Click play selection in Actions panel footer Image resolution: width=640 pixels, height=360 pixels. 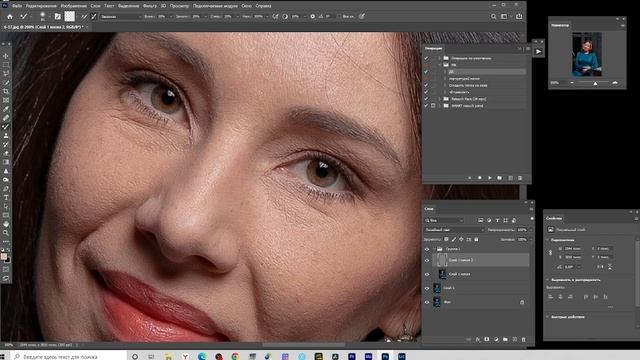[489, 178]
